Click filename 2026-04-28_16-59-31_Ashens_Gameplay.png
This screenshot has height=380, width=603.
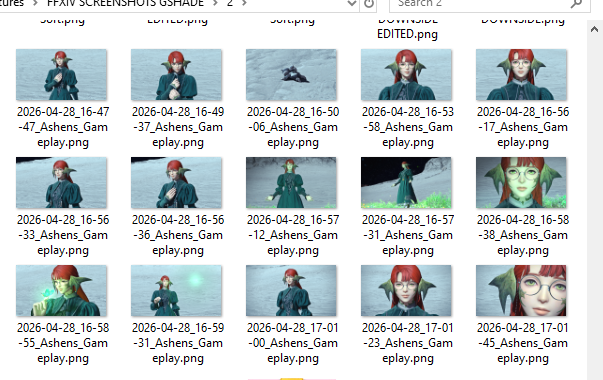178,343
